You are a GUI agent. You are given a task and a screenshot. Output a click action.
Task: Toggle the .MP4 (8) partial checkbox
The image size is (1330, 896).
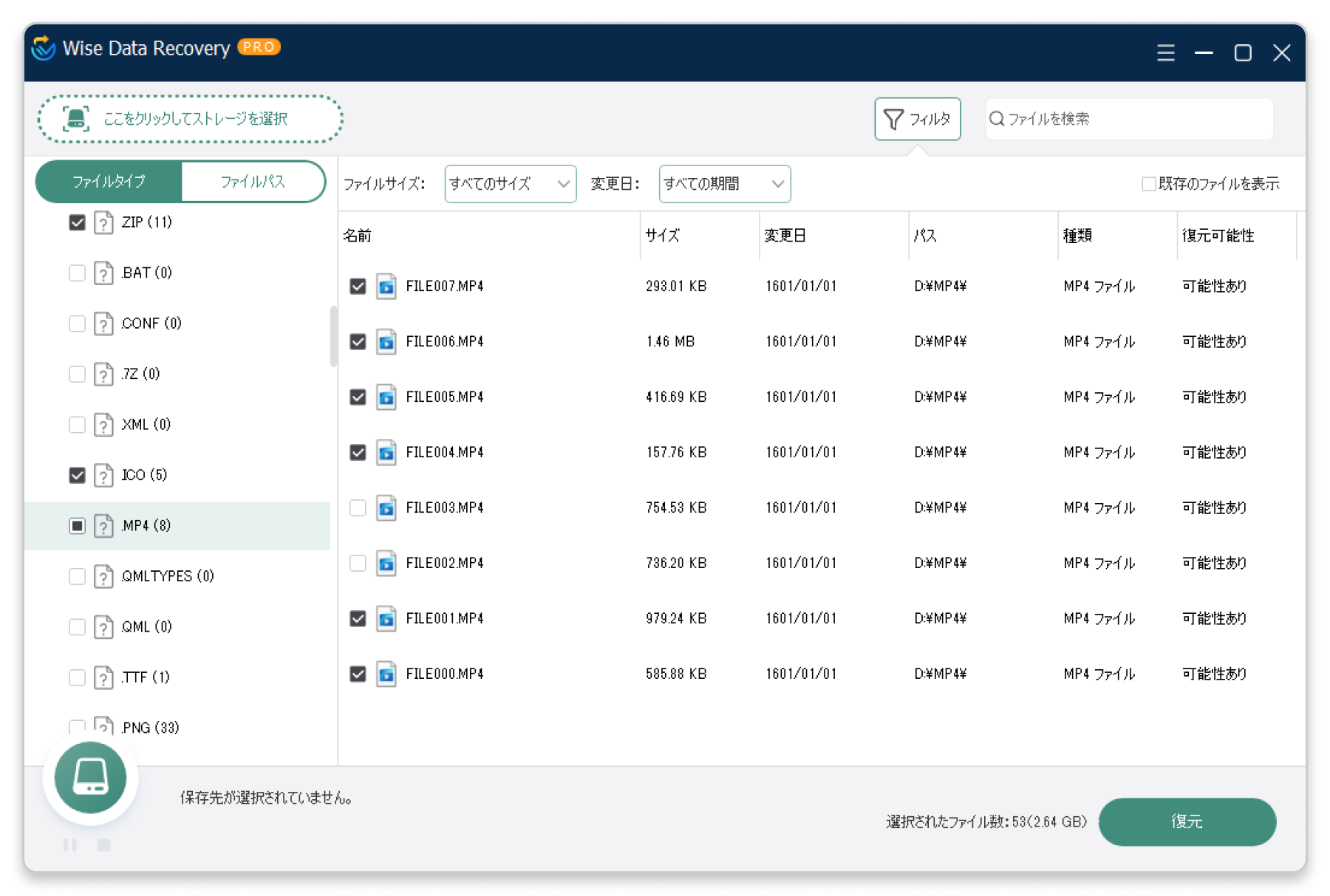(x=77, y=526)
